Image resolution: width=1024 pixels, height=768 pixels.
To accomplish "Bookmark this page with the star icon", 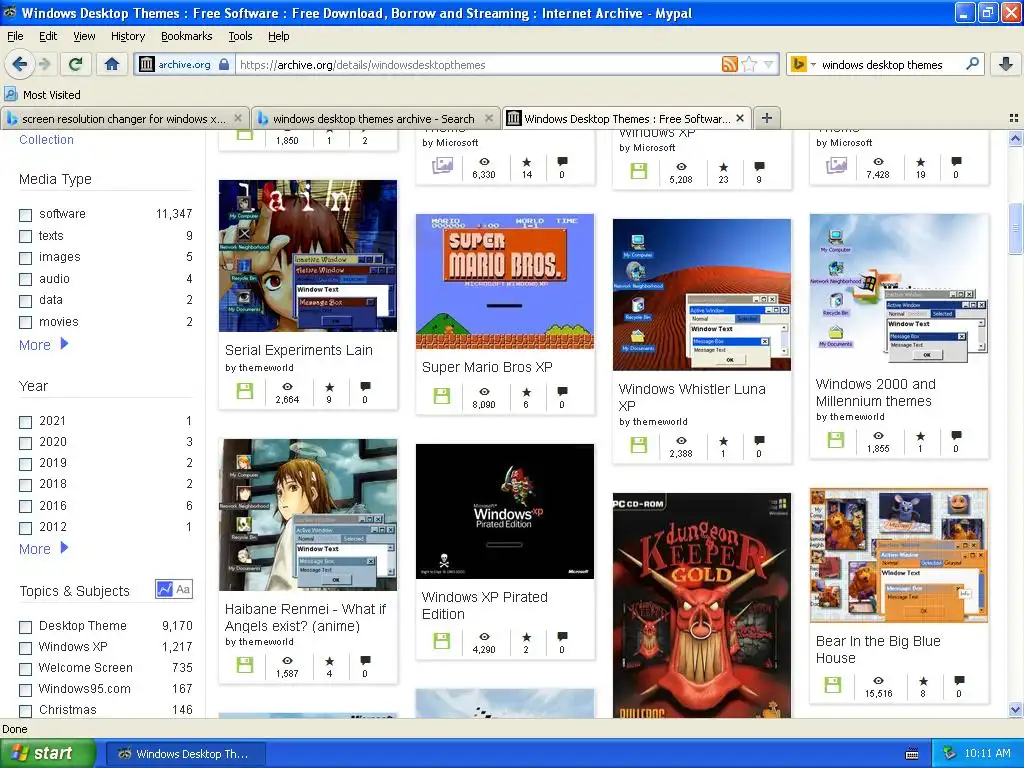I will pos(749,64).
